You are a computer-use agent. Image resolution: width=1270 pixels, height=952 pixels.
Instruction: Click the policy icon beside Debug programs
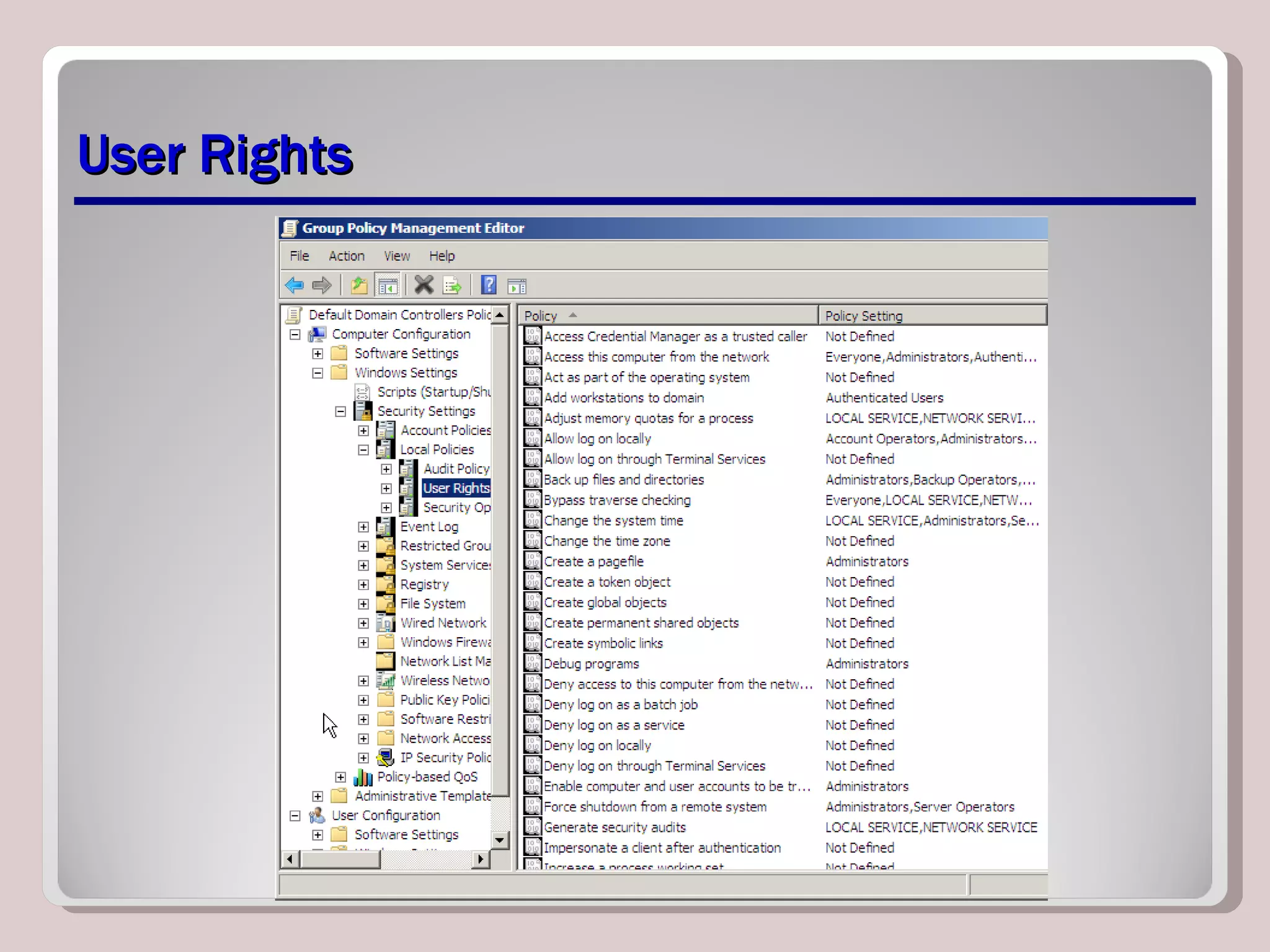click(532, 663)
